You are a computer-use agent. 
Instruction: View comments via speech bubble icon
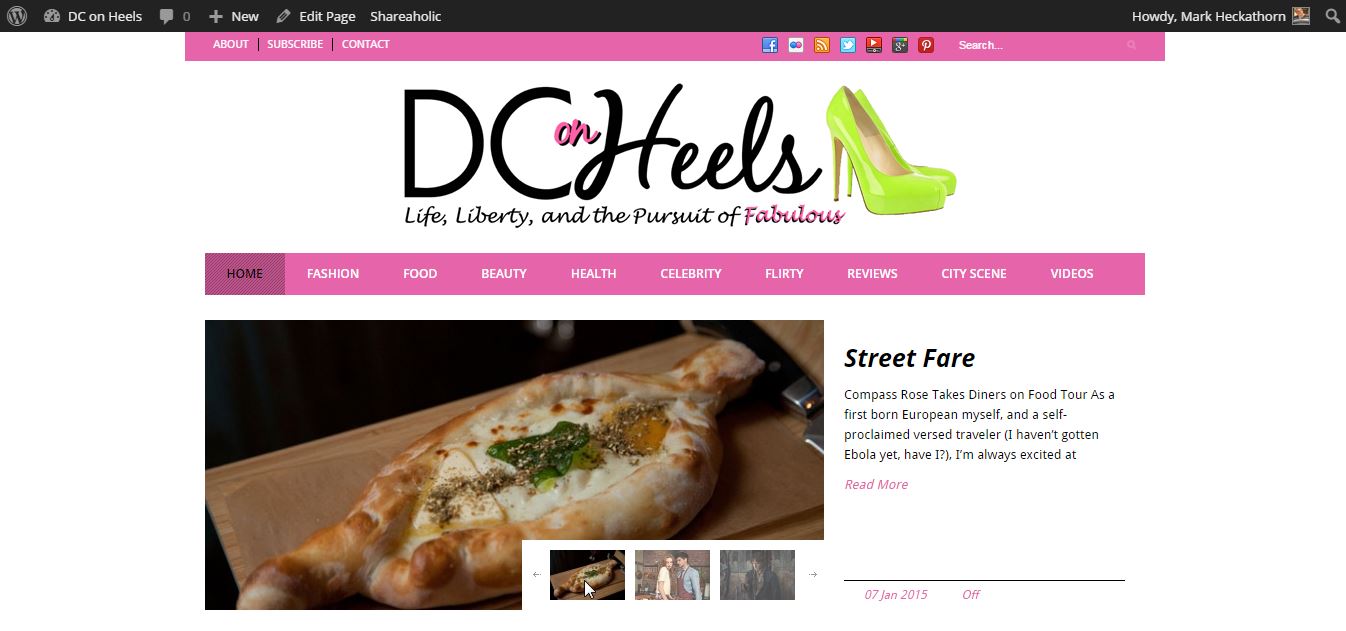point(174,16)
